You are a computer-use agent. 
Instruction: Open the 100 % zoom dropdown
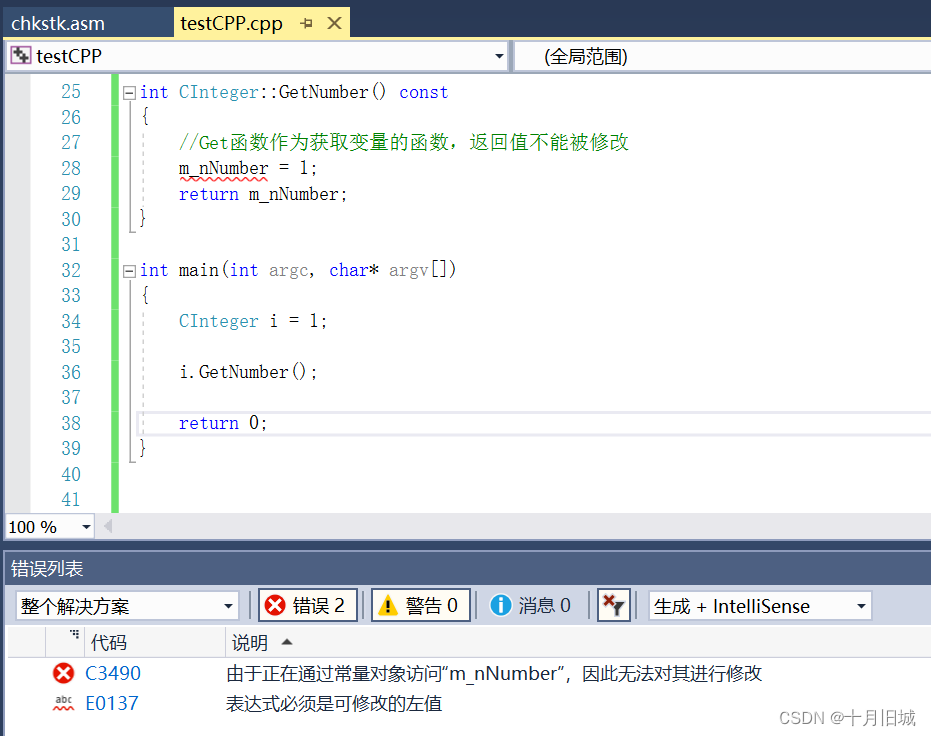(x=86, y=527)
